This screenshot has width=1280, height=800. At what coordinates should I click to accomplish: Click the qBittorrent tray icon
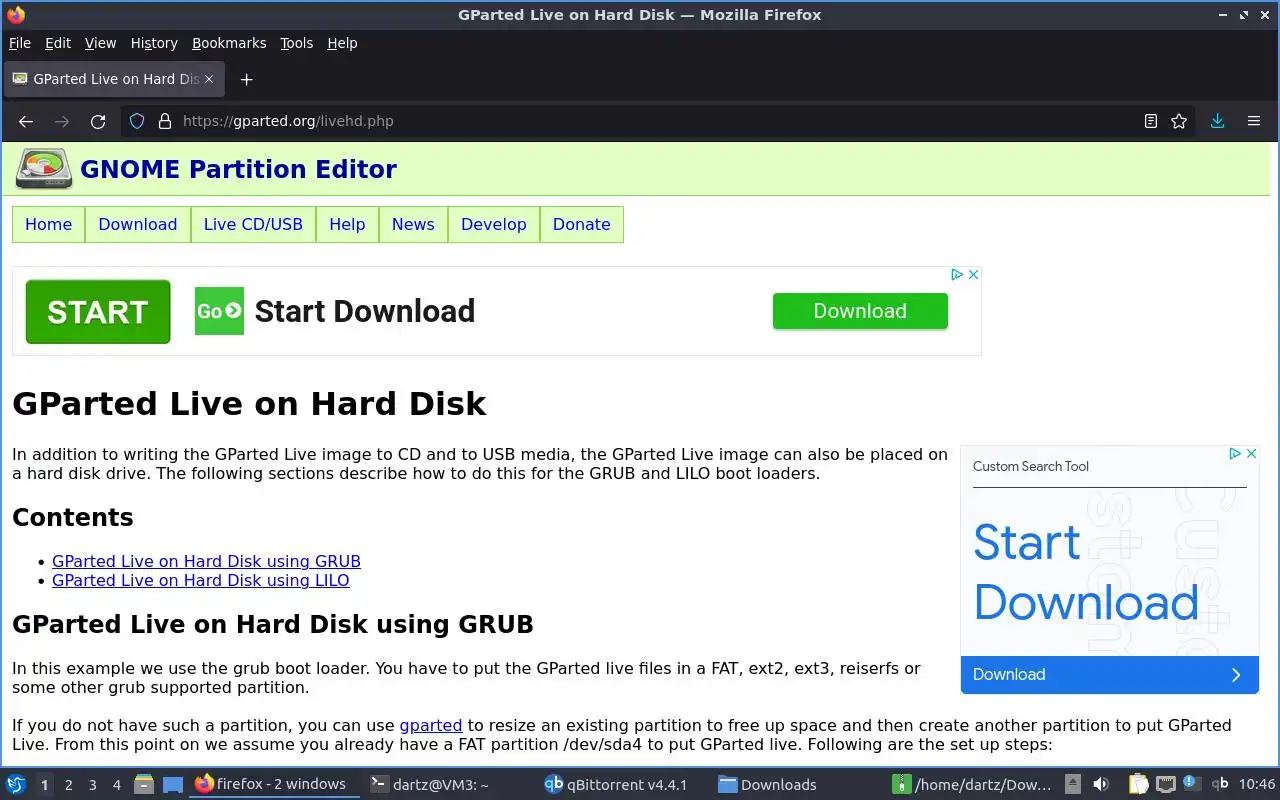pyautogui.click(x=1219, y=784)
